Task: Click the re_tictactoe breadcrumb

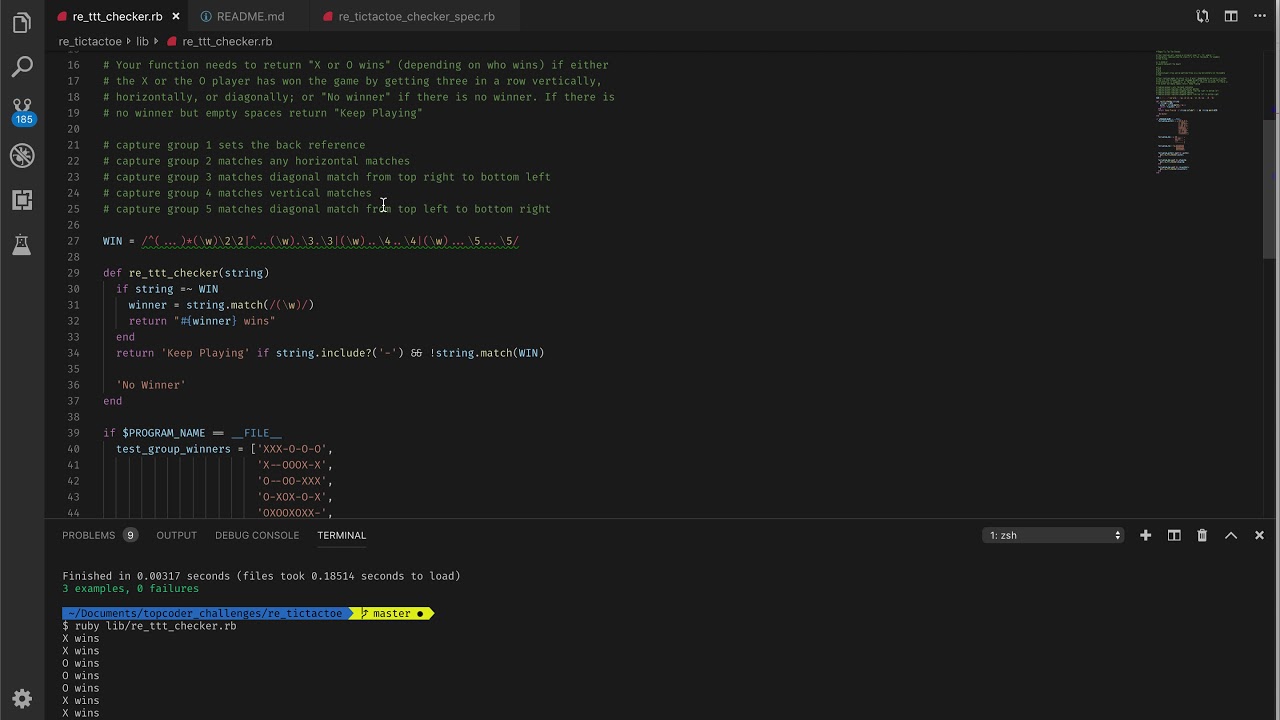Action: (x=90, y=41)
